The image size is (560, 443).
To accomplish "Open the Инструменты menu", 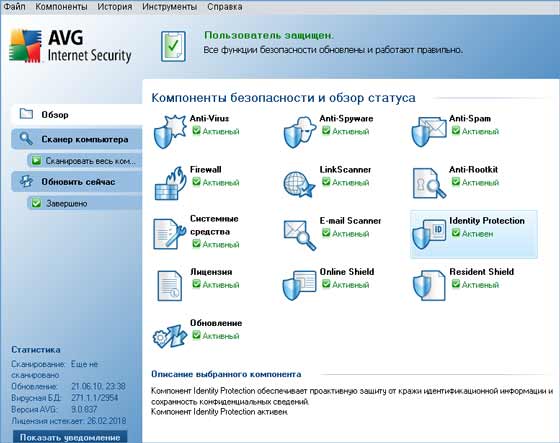I will (170, 6).
